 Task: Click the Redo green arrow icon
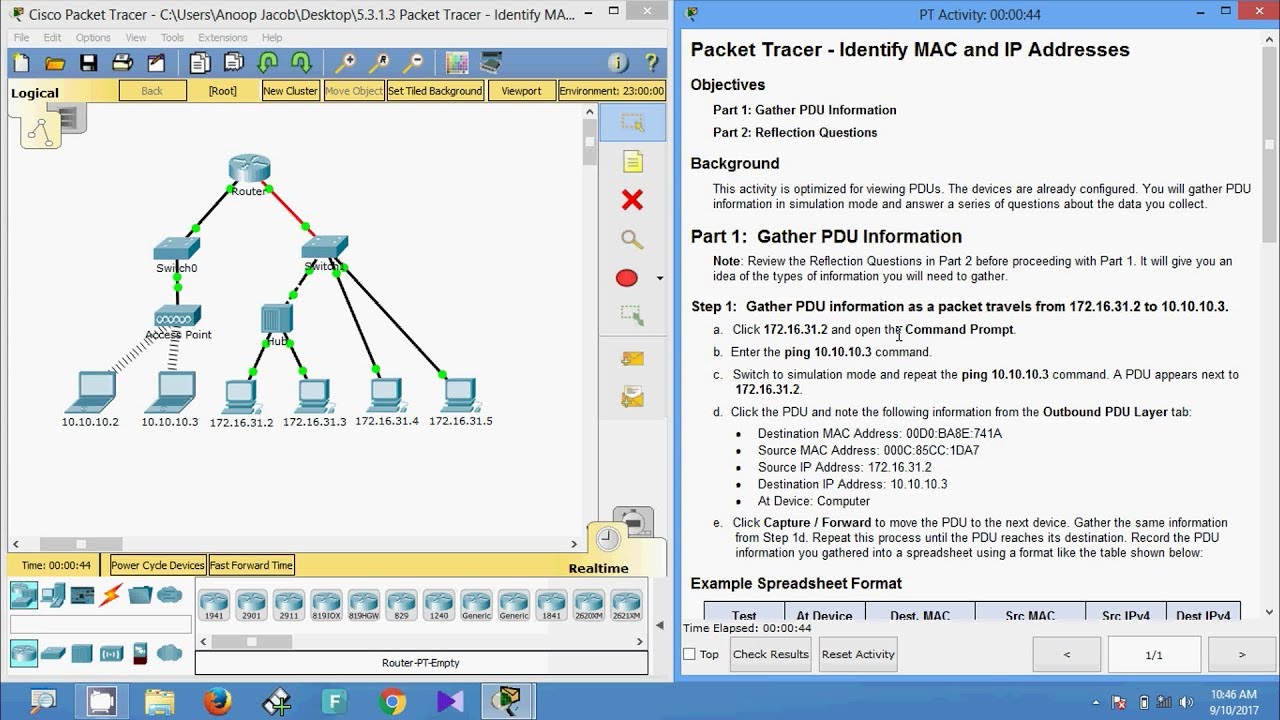click(301, 64)
